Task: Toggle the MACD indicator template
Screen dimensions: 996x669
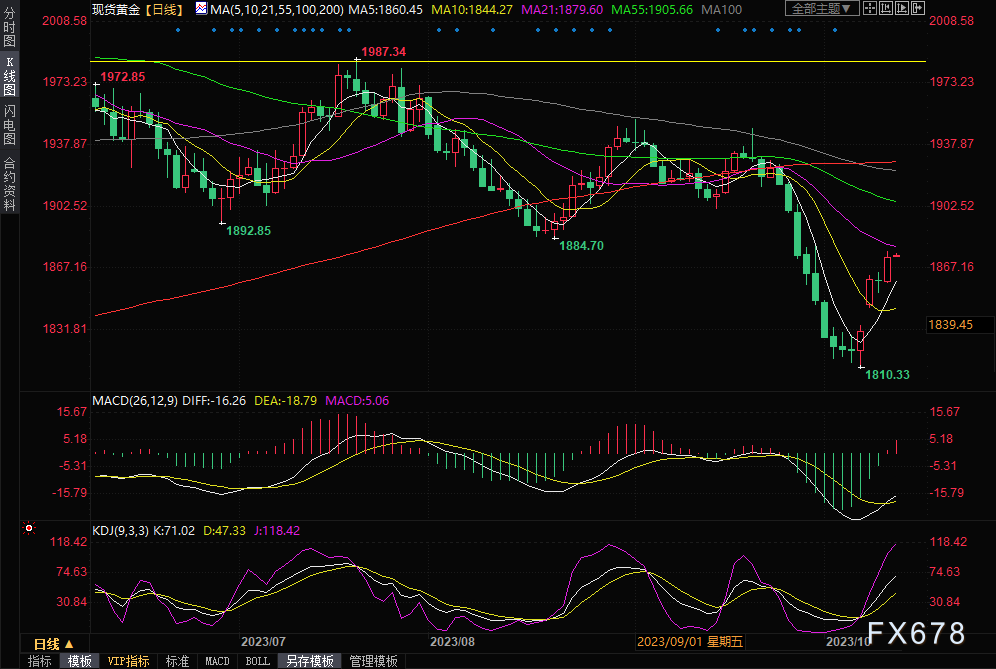Action: [217, 661]
